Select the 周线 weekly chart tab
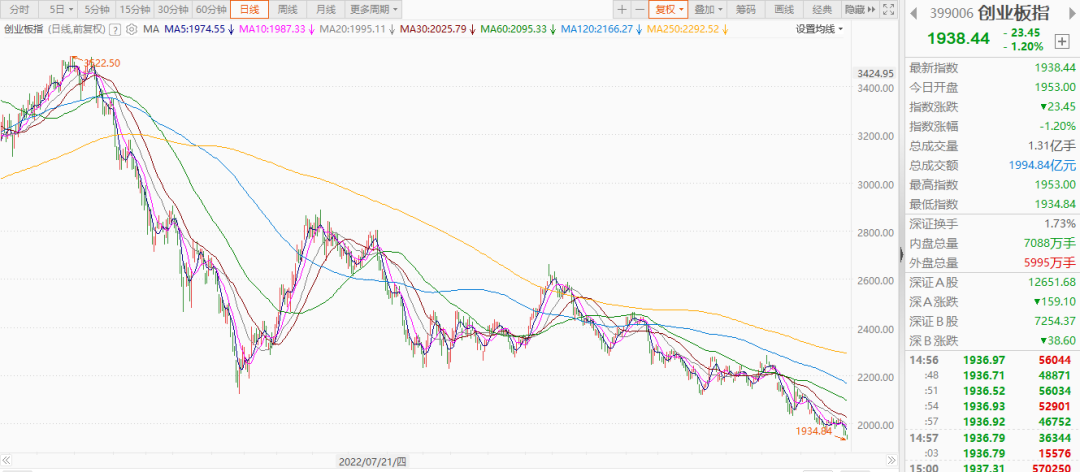This screenshot has height=472, width=1080. point(287,10)
